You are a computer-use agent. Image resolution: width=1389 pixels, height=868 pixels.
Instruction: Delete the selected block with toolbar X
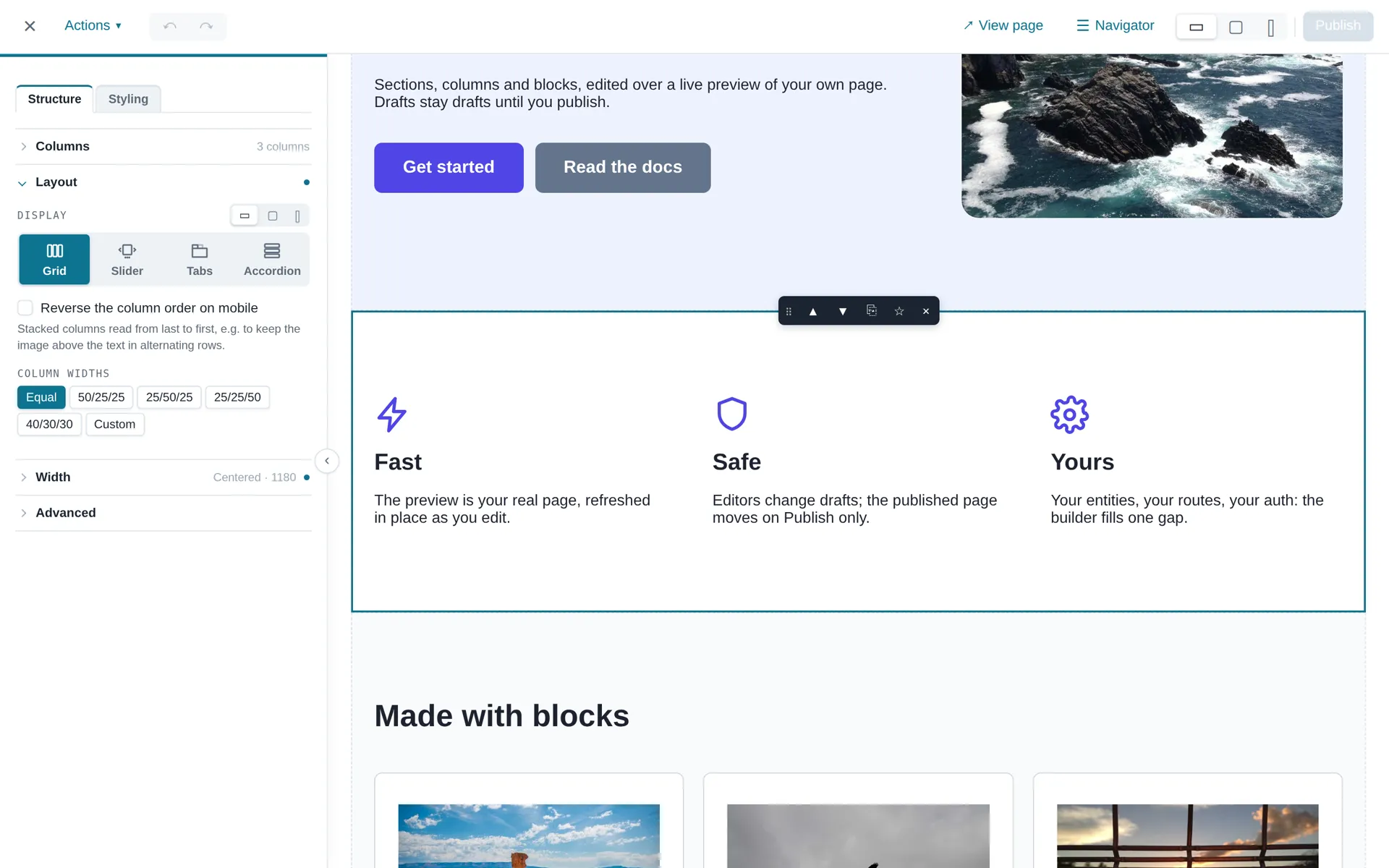tap(926, 311)
